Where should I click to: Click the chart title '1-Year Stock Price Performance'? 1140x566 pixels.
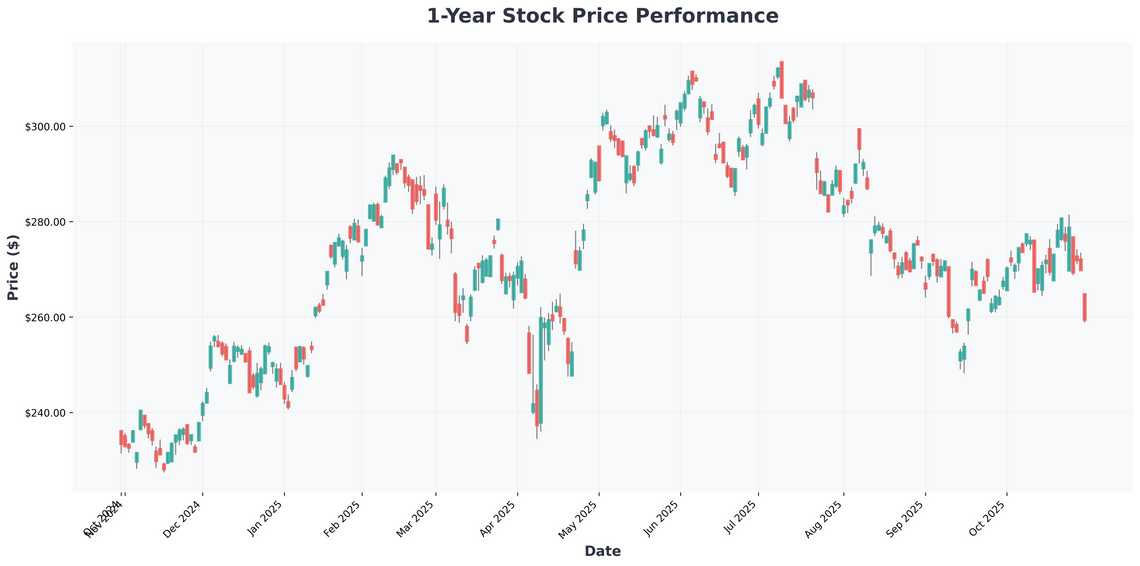click(602, 16)
